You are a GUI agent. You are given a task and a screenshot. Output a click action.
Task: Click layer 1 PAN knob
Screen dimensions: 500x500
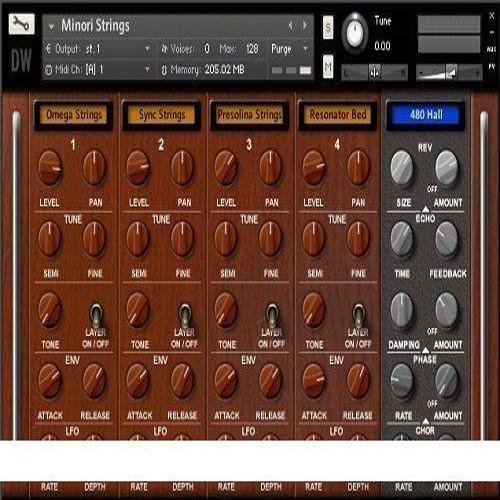coord(94,168)
